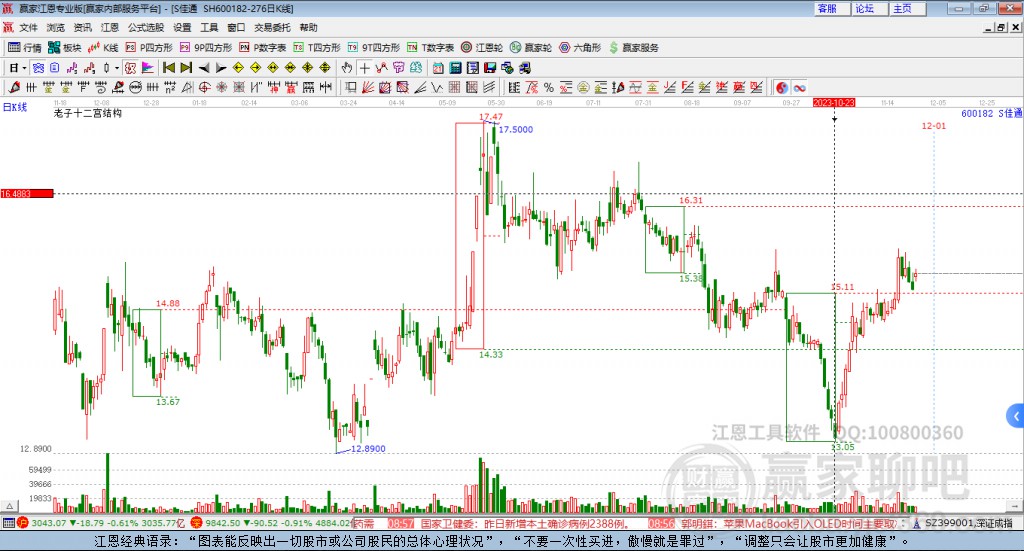The image size is (1024, 551).
Task: Select the hand pan tool
Action: [347, 68]
